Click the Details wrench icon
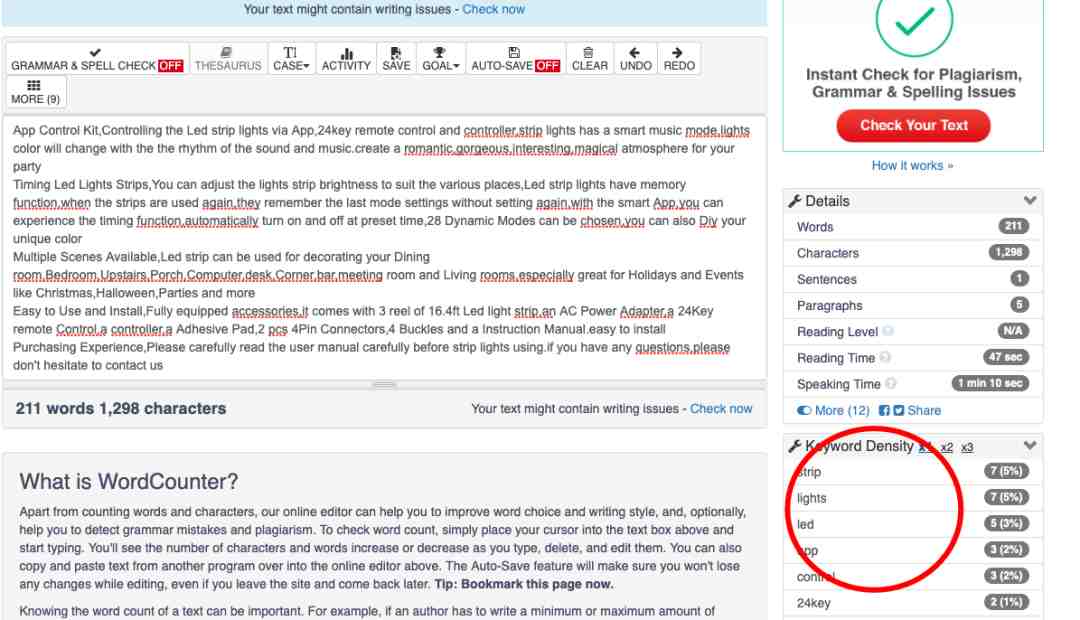 point(795,201)
